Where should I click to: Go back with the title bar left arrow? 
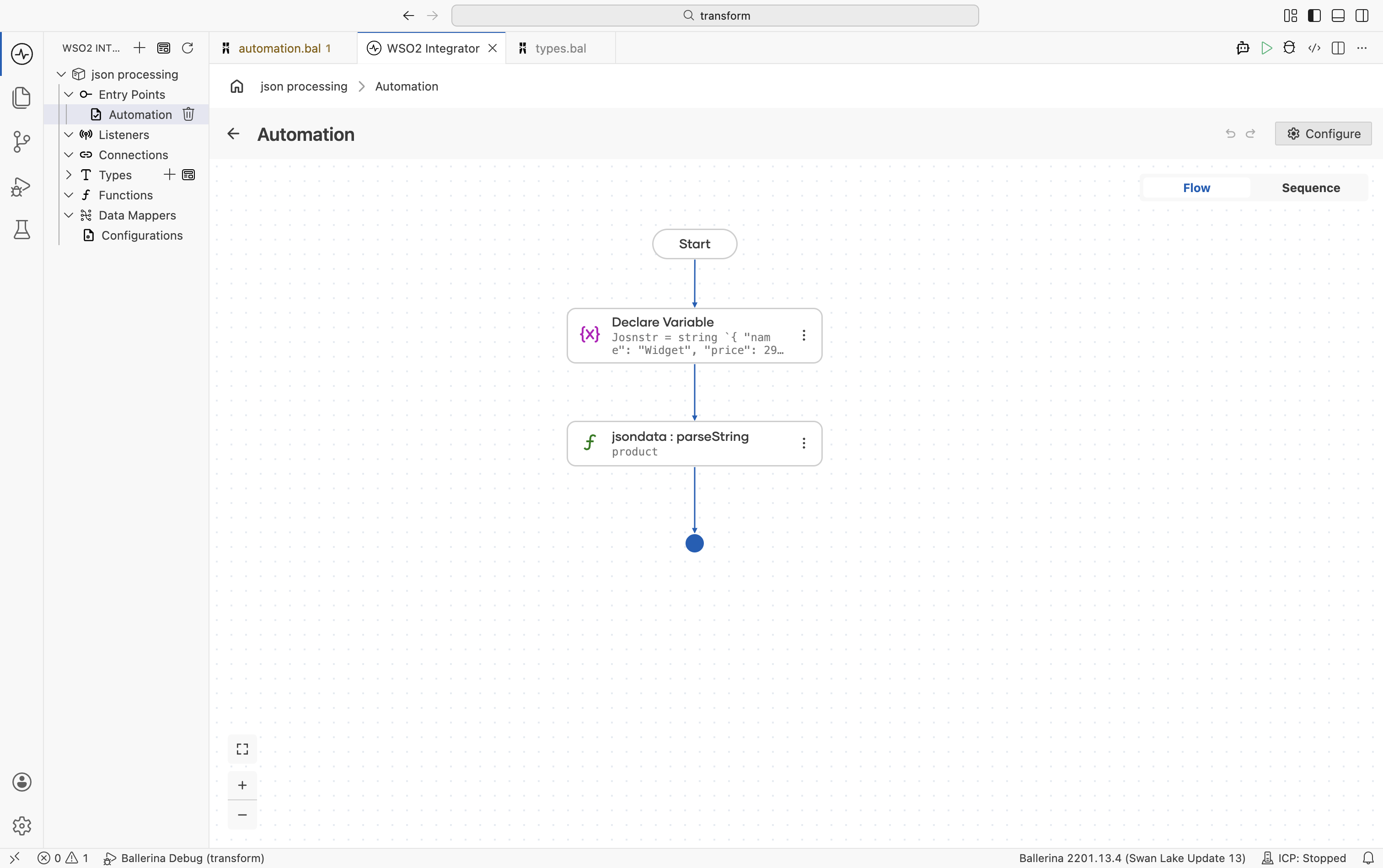point(408,16)
